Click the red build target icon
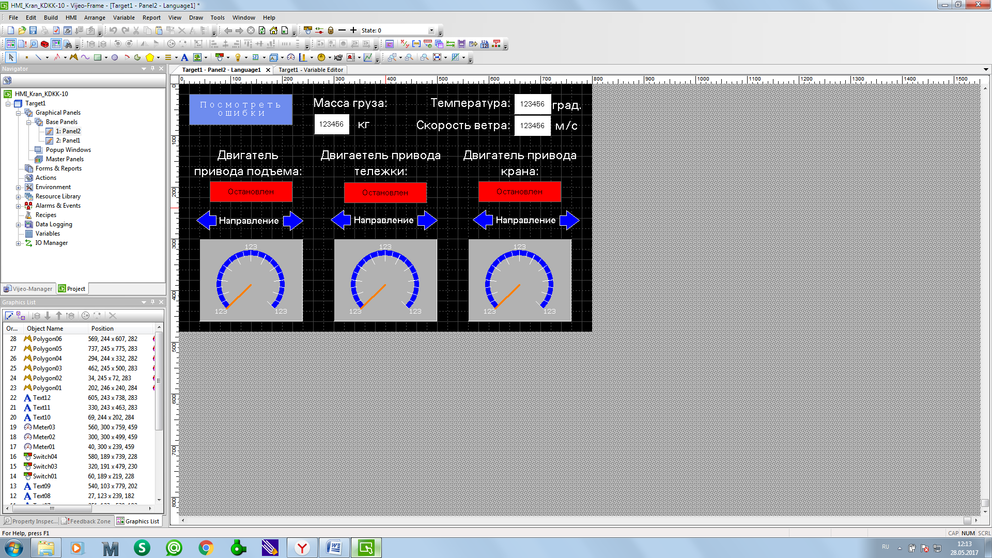Image resolution: width=992 pixels, height=558 pixels. 44,44
